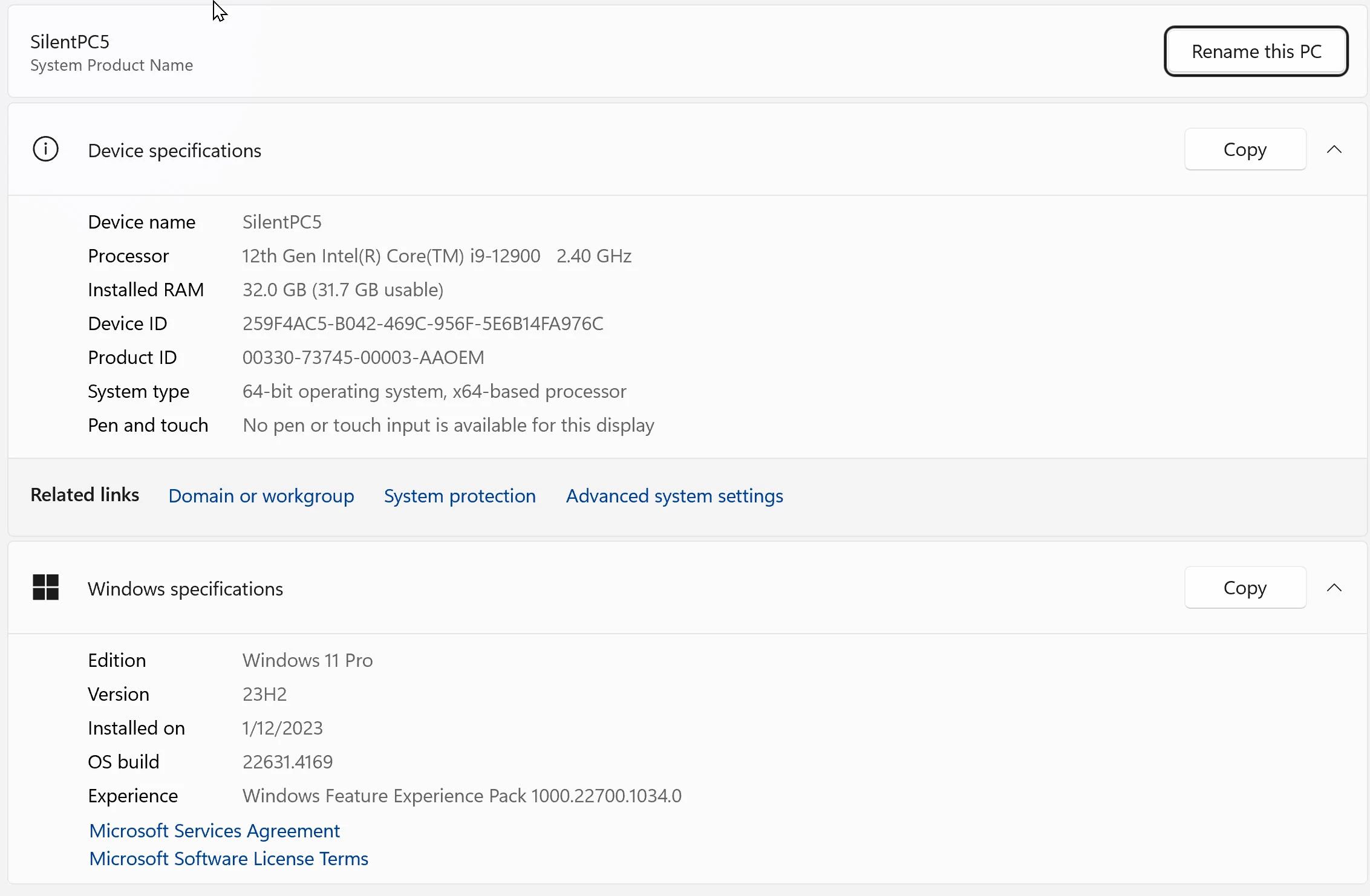Click the Windows logo icon
This screenshot has height=896, width=1370.
pyautogui.click(x=45, y=588)
